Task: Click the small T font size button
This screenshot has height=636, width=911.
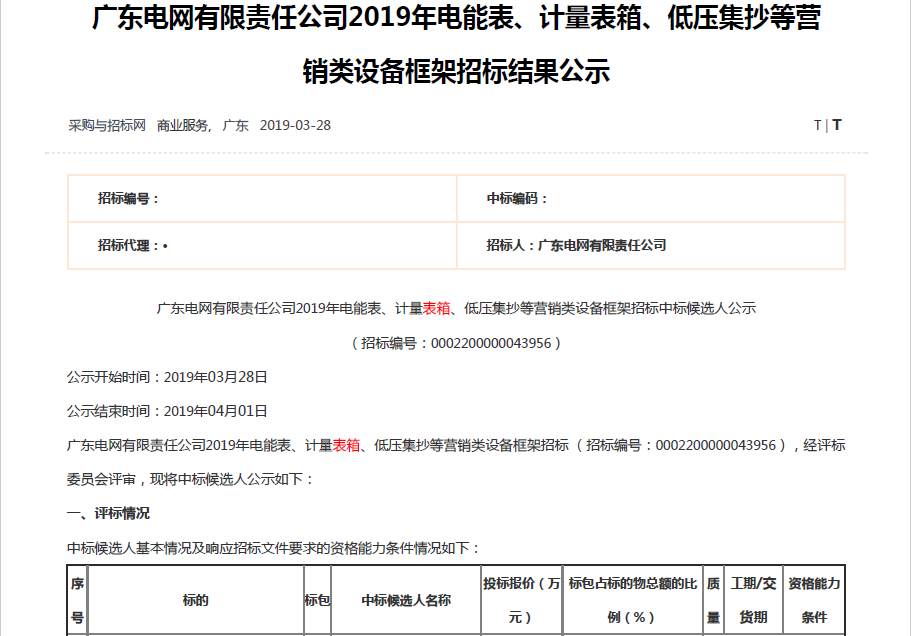Action: tap(817, 125)
